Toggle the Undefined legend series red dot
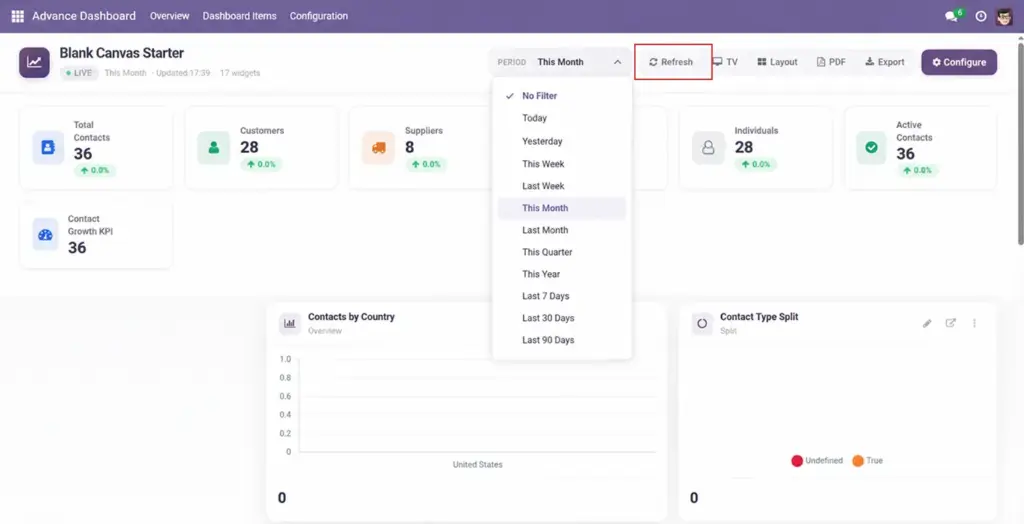The width and height of the screenshot is (1024, 524). point(797,461)
